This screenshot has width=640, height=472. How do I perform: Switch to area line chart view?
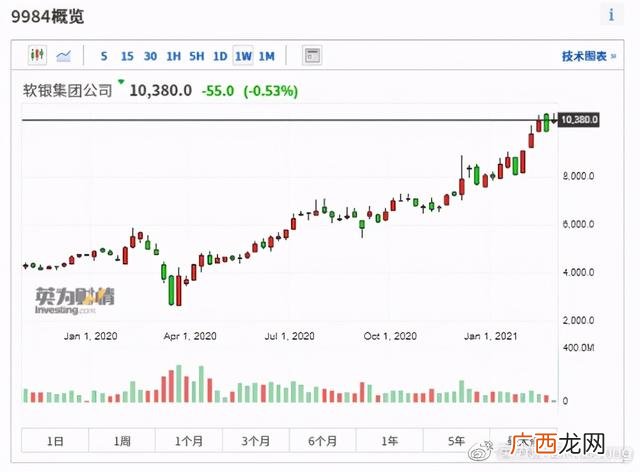(64, 55)
